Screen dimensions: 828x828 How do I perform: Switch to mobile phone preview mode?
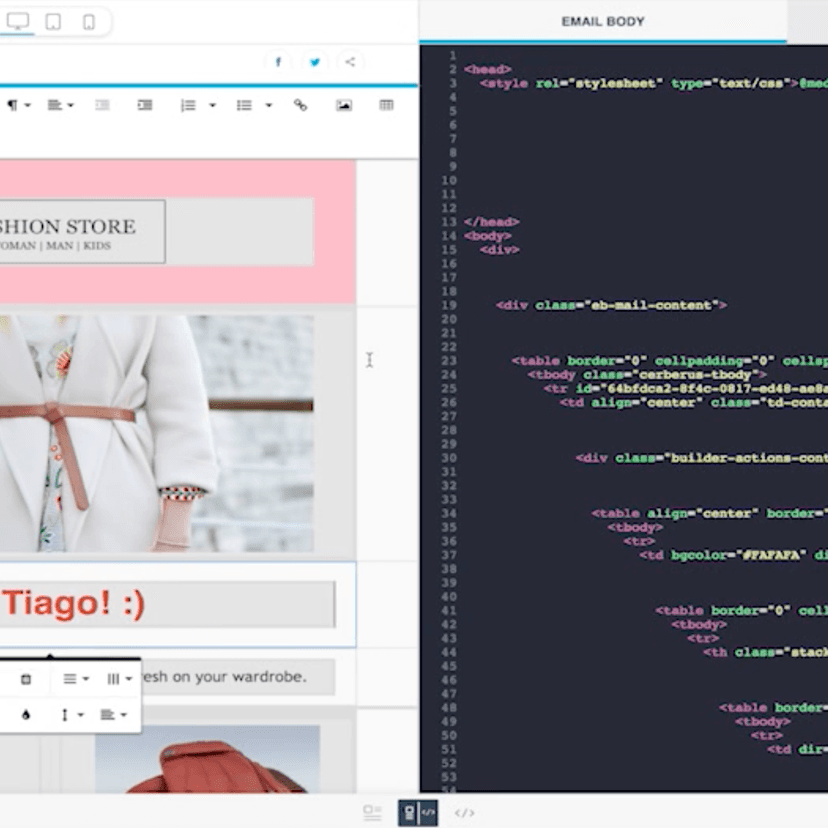click(88, 21)
